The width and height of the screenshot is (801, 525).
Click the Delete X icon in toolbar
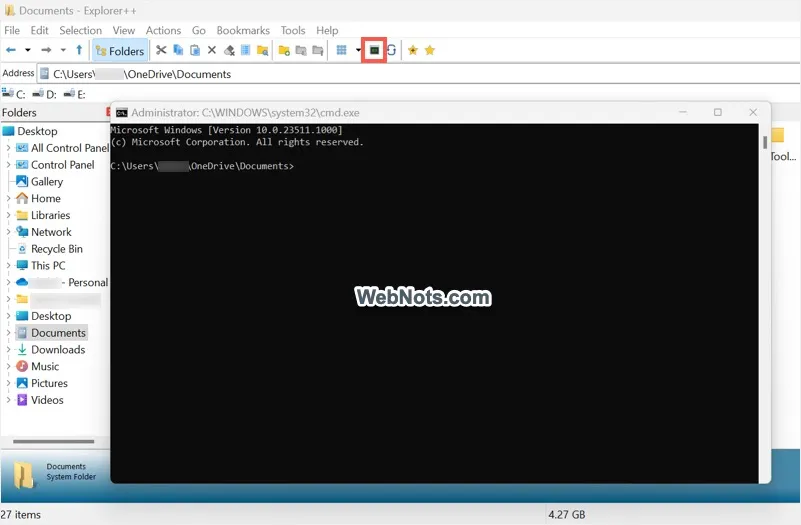click(x=211, y=50)
